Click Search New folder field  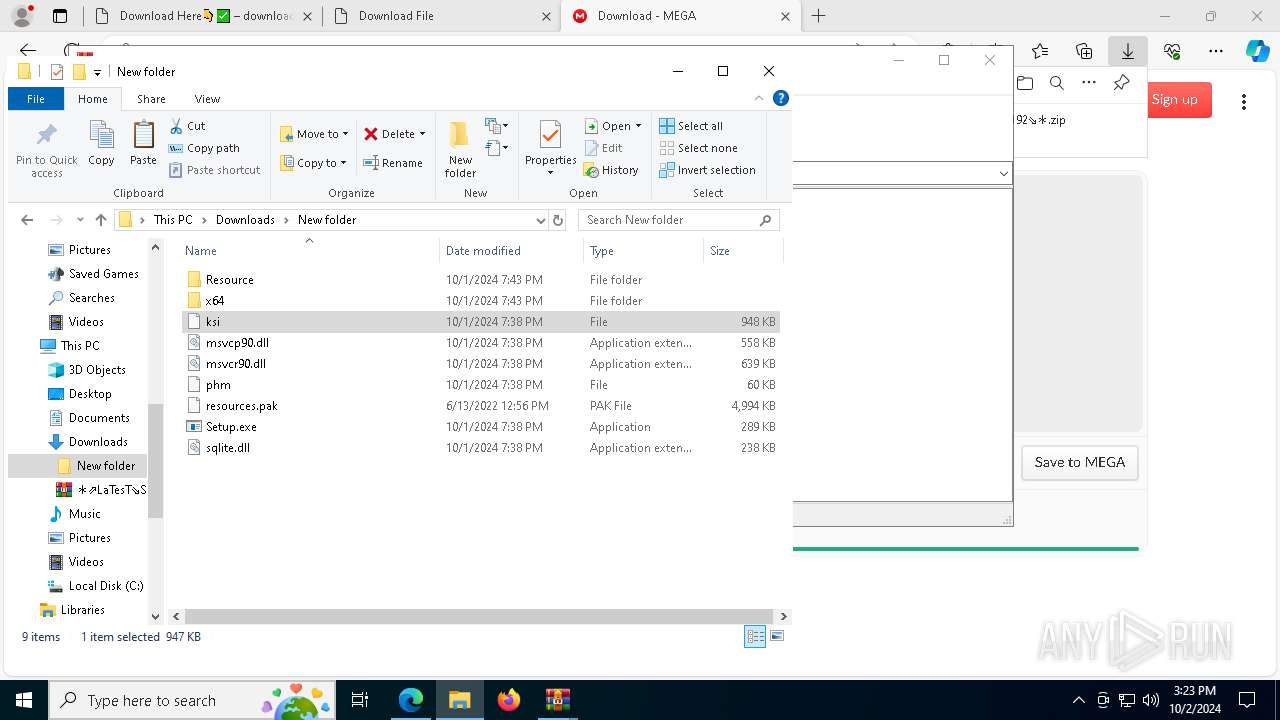pos(678,220)
